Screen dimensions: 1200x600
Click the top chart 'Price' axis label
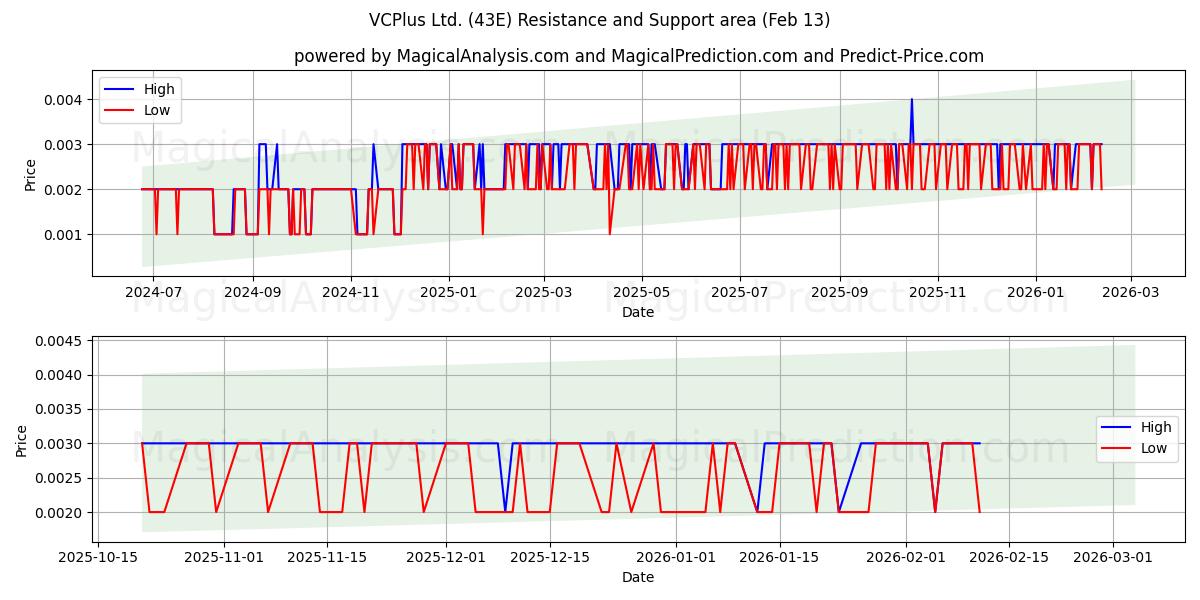[x=30, y=174]
